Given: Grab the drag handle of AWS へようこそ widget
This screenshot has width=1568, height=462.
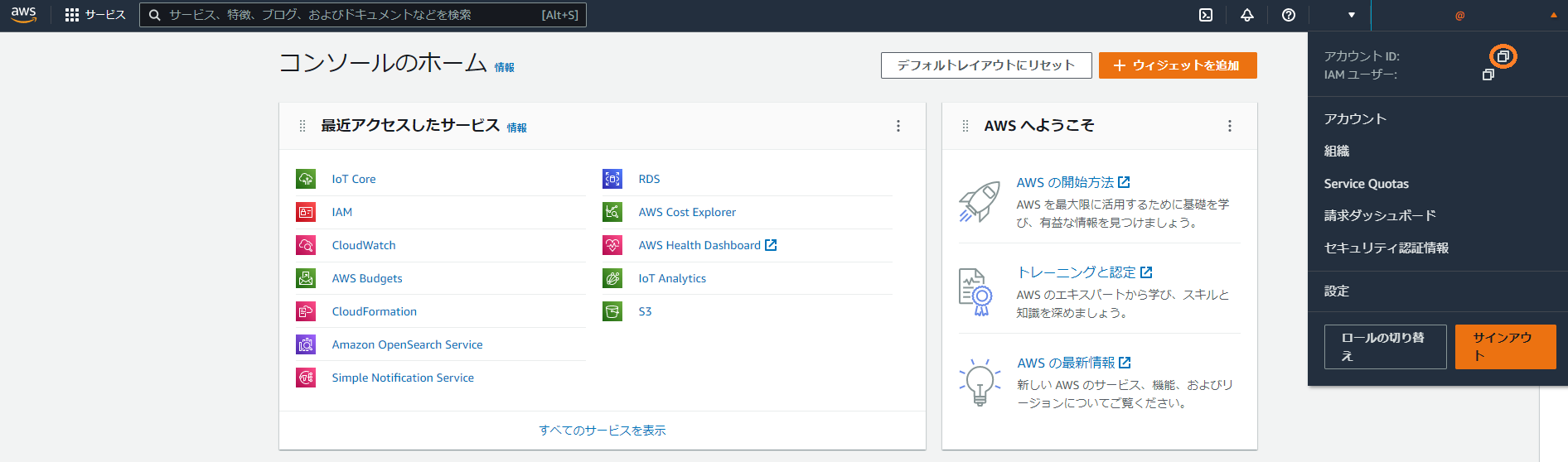Looking at the screenshot, I should pyautogui.click(x=965, y=126).
